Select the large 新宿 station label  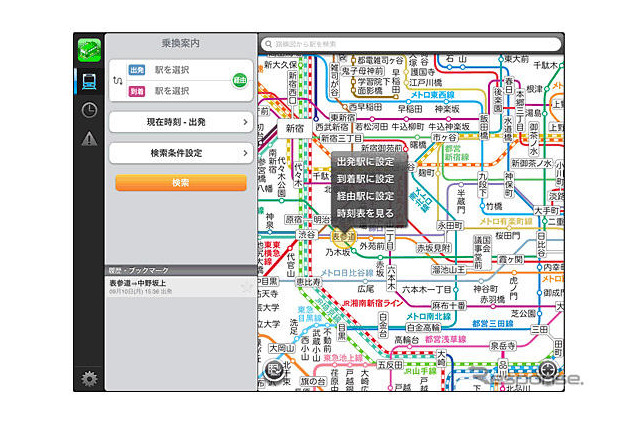[x=294, y=129]
